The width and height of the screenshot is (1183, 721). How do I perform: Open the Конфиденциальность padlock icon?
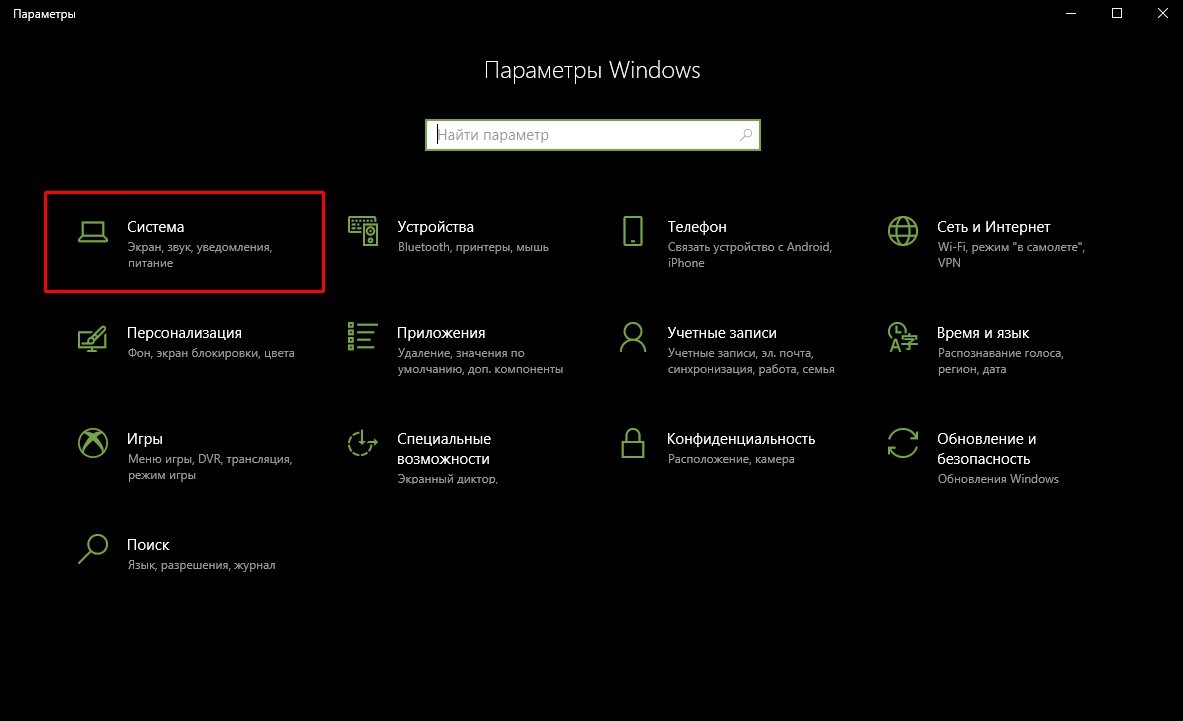633,443
